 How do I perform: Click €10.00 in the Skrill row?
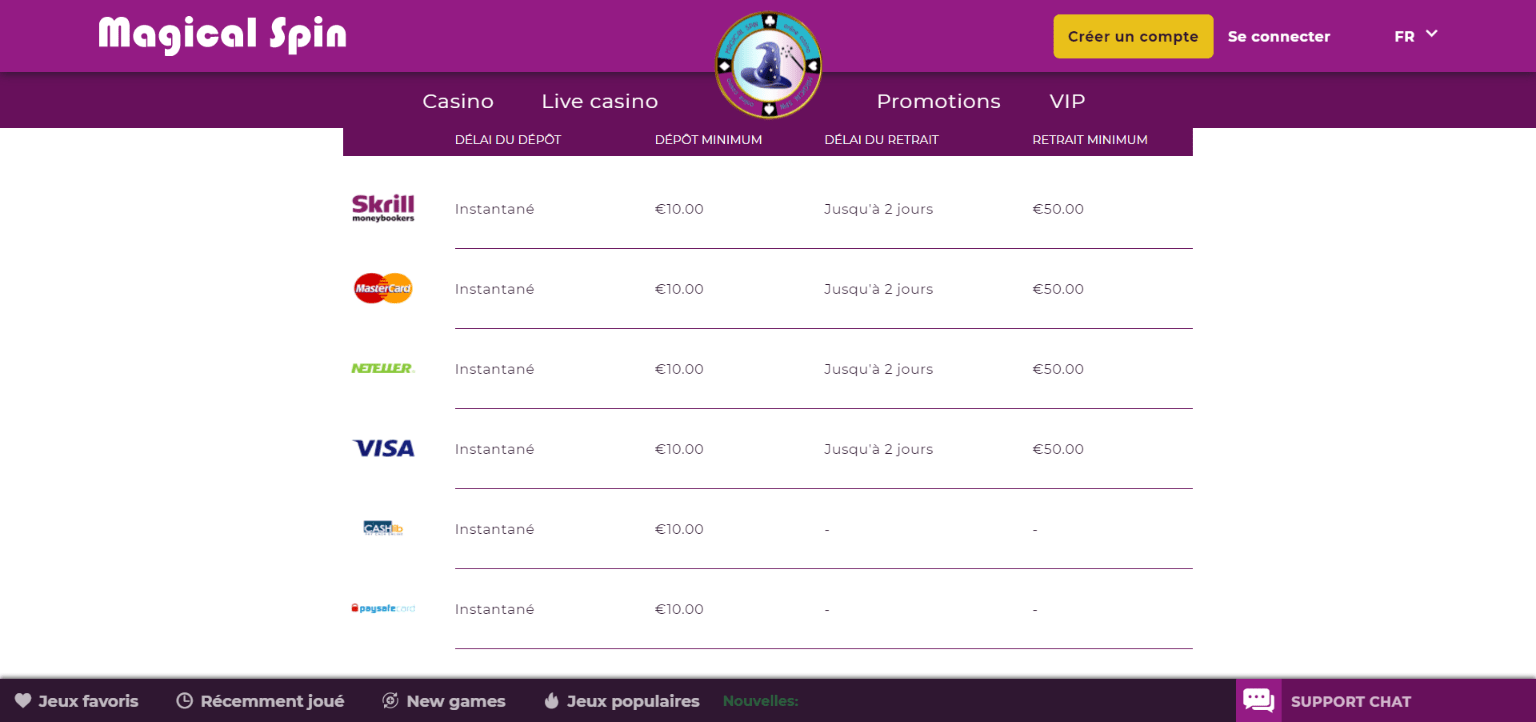point(679,209)
